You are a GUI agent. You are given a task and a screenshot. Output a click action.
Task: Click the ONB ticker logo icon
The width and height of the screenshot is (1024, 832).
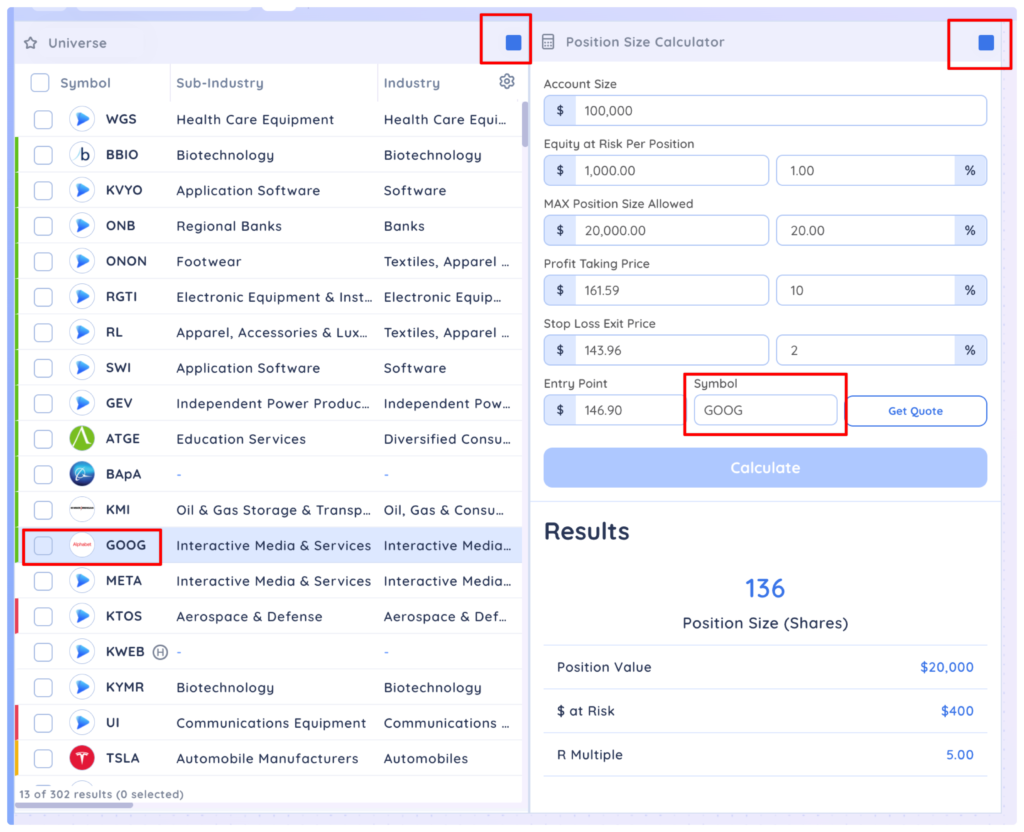click(82, 225)
